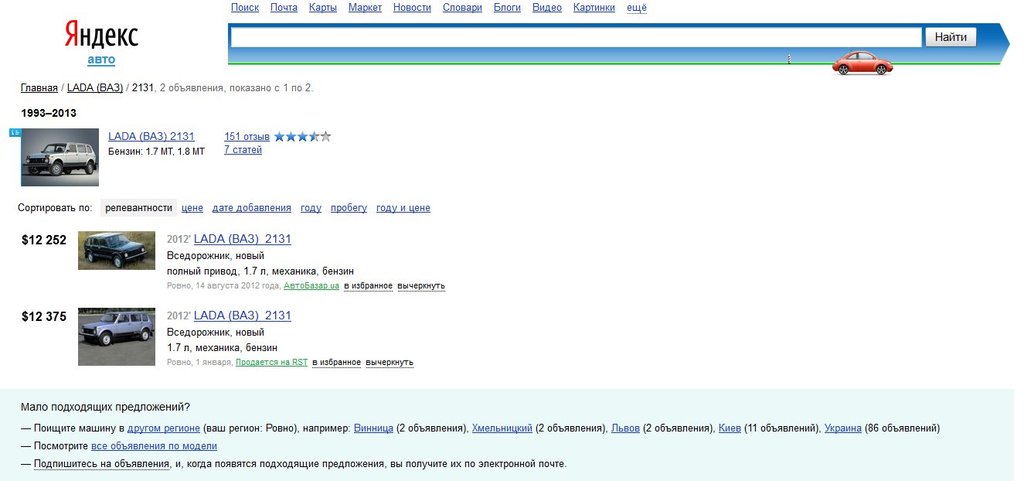Sort listings by пробегу
The width and height of the screenshot is (1024, 481).
(349, 208)
